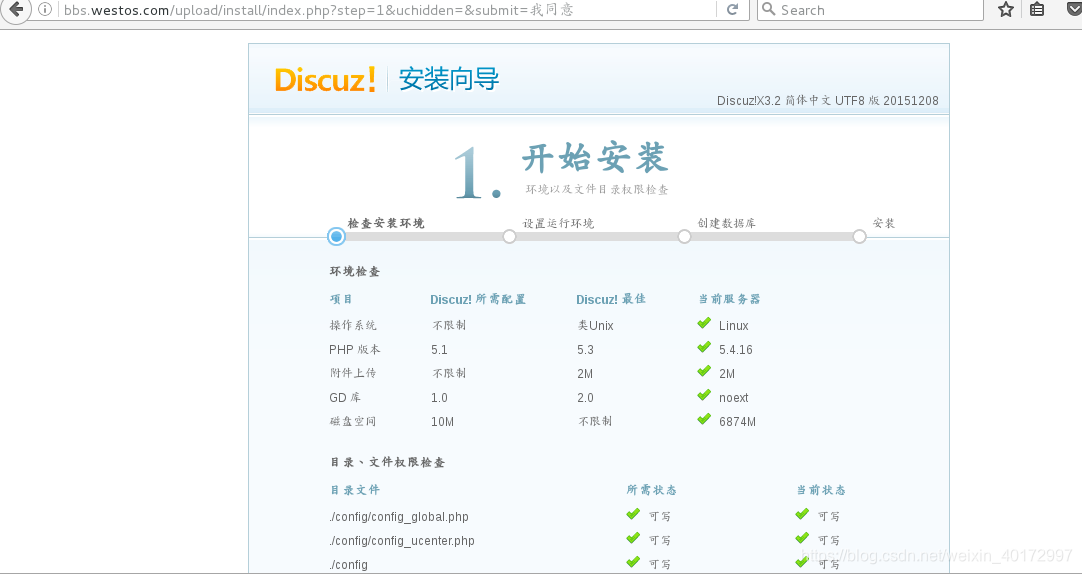Click the 所需状态 column header
Viewport: 1082px width, 574px height.
(651, 490)
